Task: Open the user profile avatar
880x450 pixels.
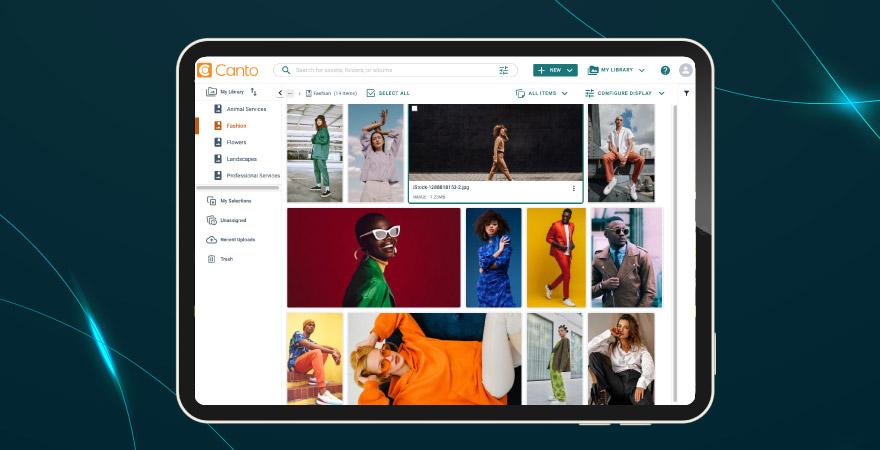Action: click(x=685, y=70)
